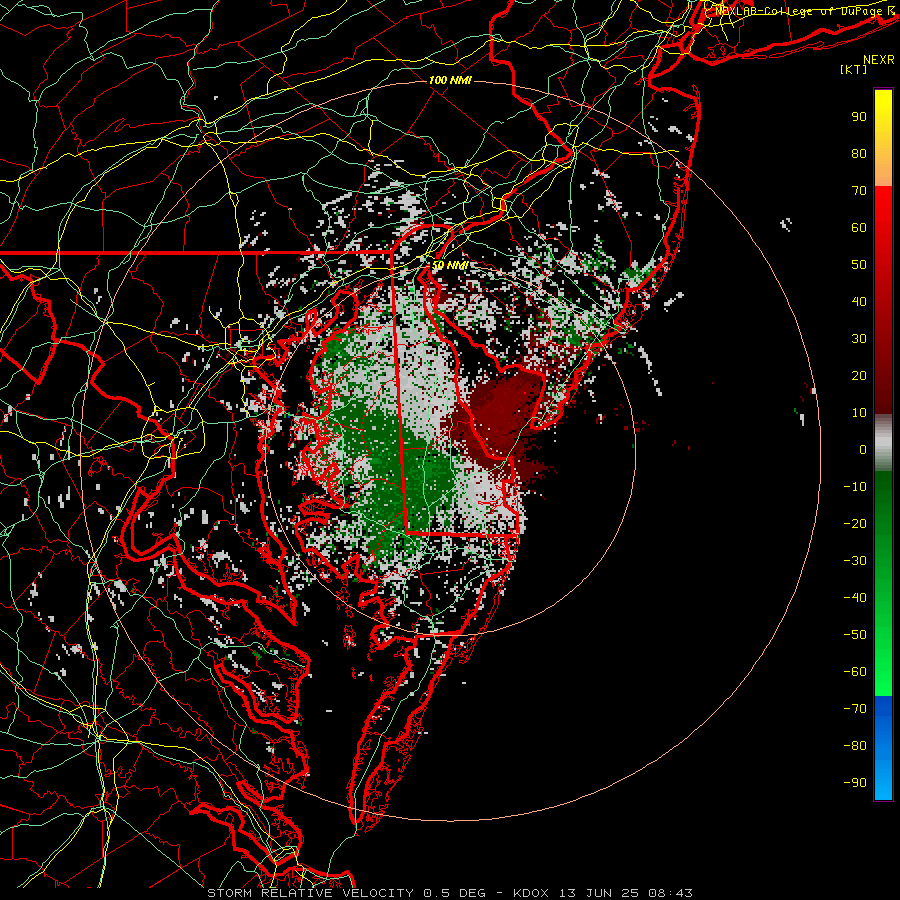The image size is (900, 900).
Task: Select the -60 knot scale label
Action: point(855,672)
